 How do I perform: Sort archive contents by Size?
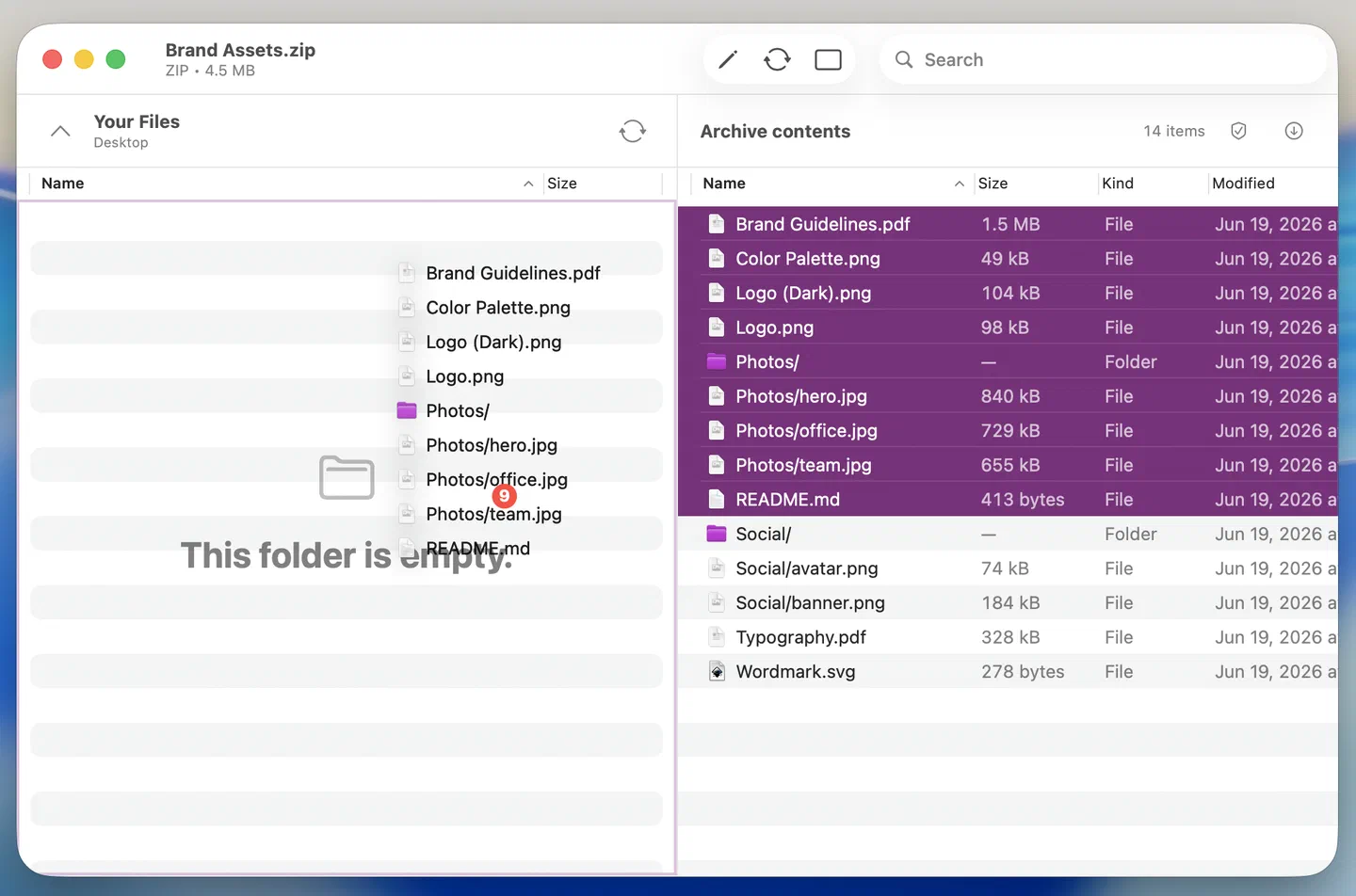click(x=993, y=184)
